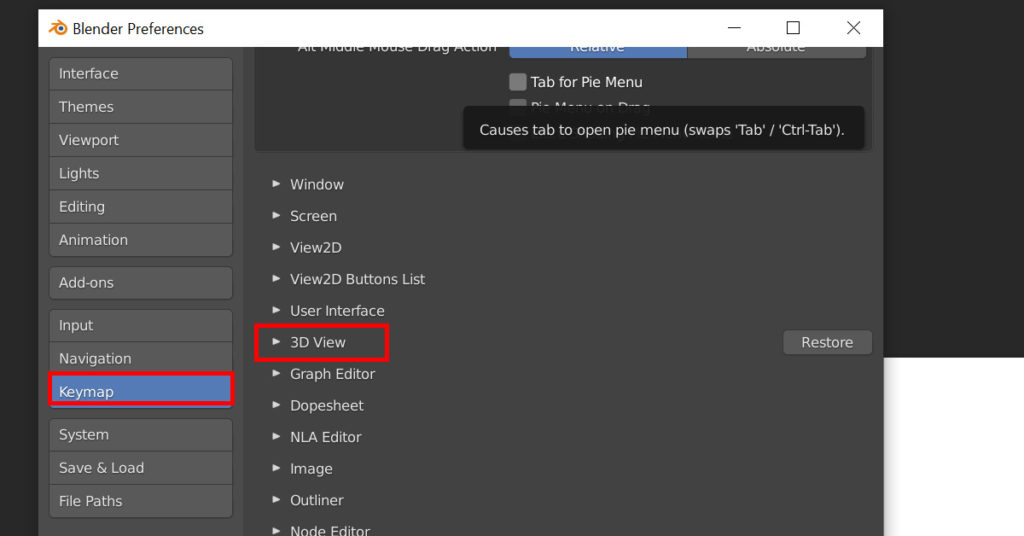Screen dimensions: 1024x536
Task: Expand the View2D keymap triangle
Action: [x=276, y=247]
